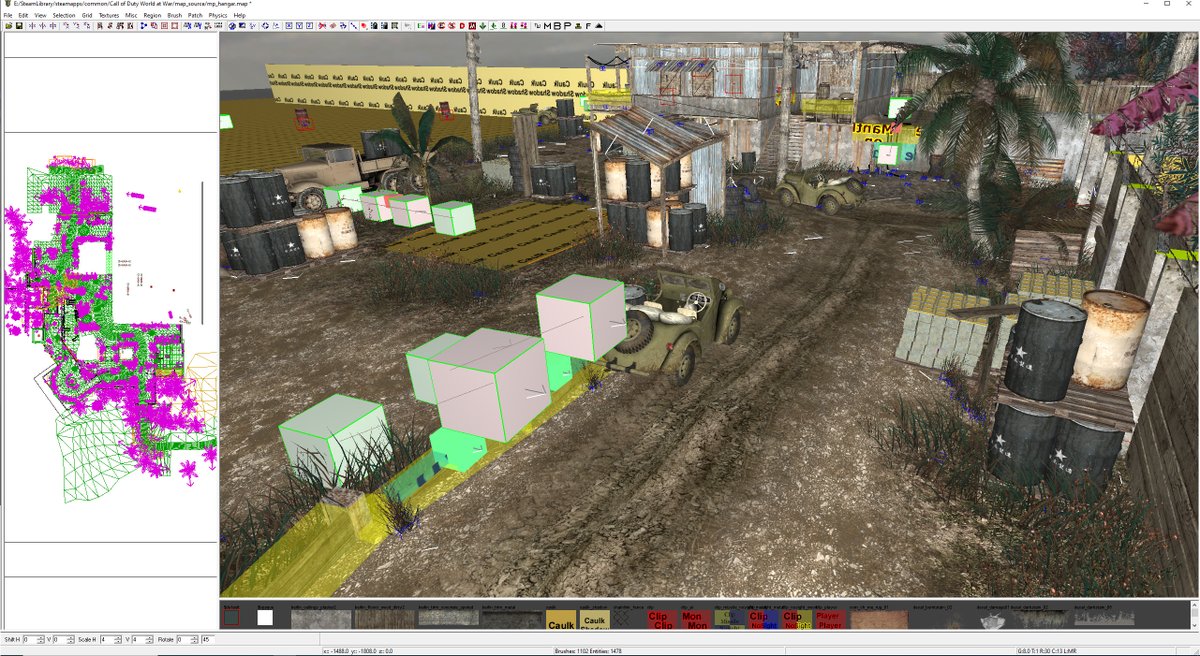Image resolution: width=1200 pixels, height=656 pixels.
Task: Select the red-outlined first texture swatch
Action: coord(231,618)
